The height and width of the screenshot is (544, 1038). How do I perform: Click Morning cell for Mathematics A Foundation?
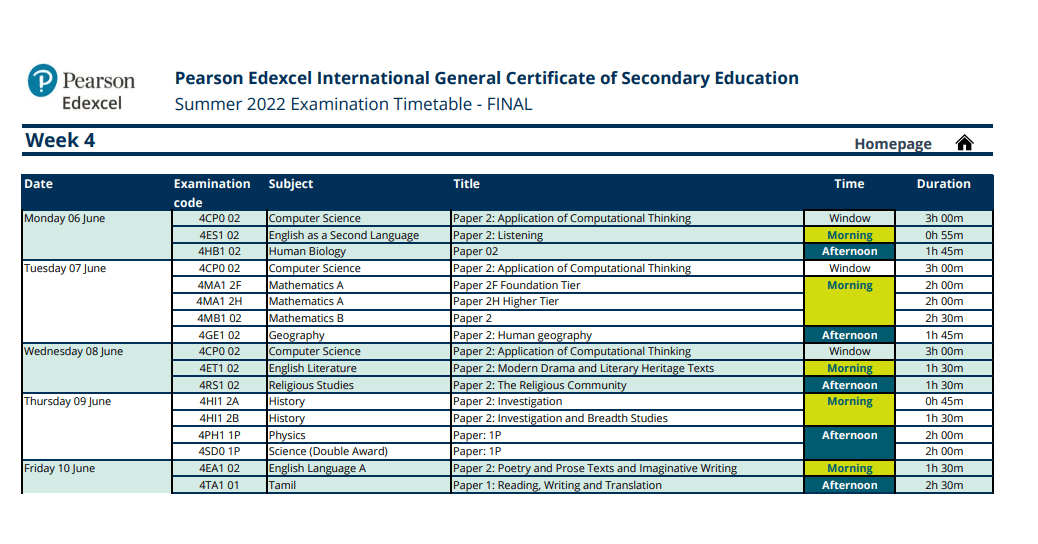coord(849,286)
